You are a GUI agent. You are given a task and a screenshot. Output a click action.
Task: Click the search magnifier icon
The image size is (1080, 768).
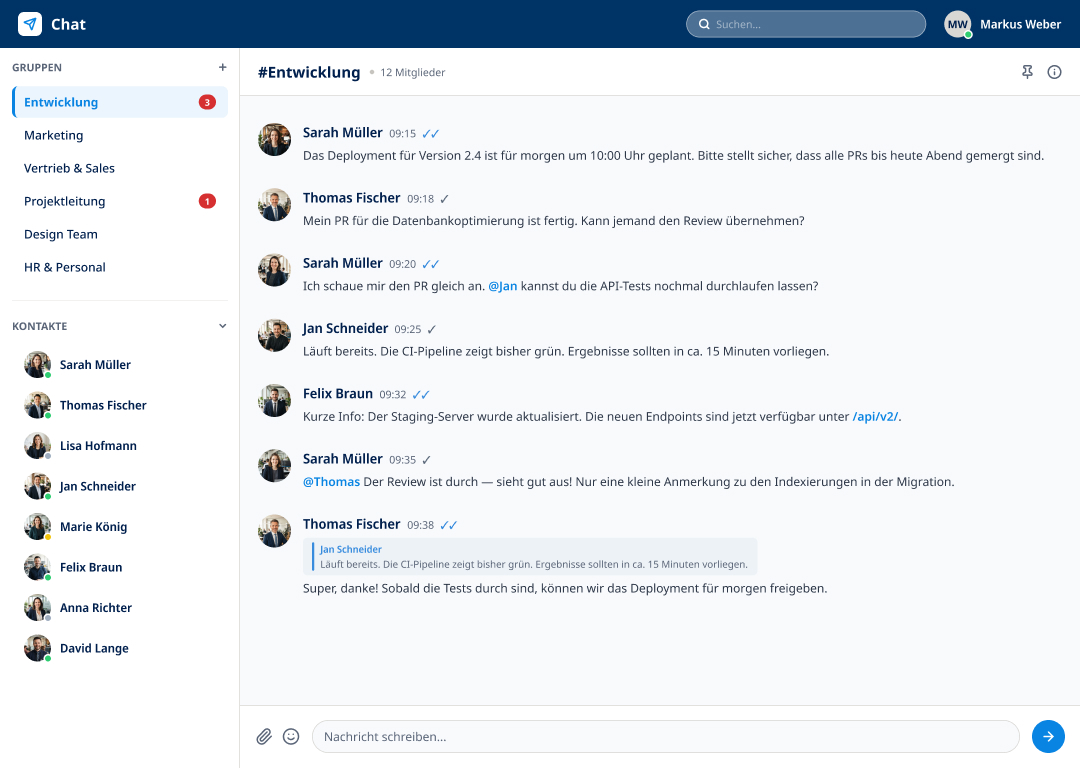click(x=704, y=24)
